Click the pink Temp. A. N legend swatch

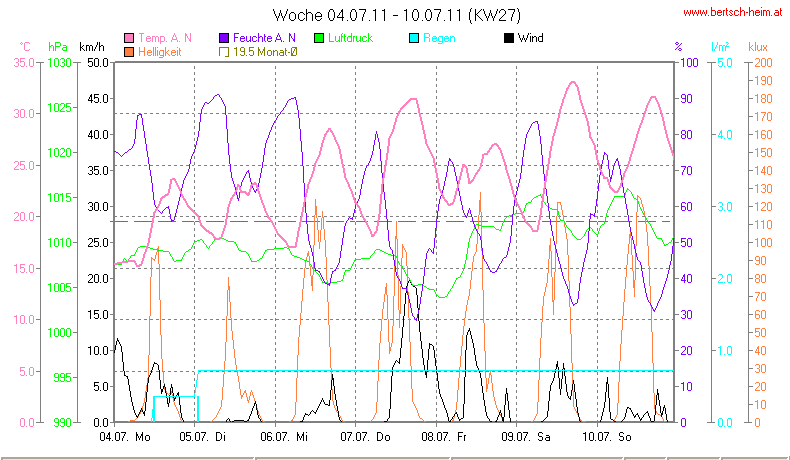(x=129, y=38)
